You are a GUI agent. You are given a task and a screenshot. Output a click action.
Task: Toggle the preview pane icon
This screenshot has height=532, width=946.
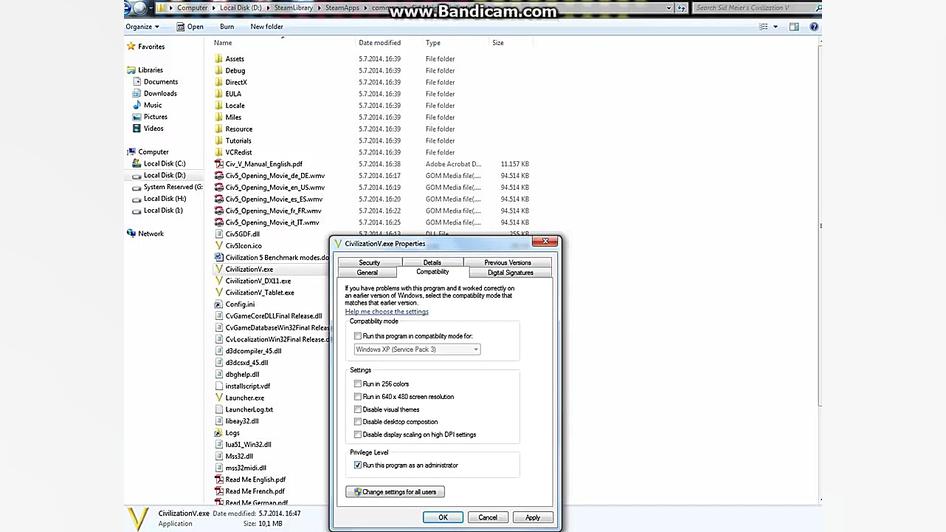point(794,27)
